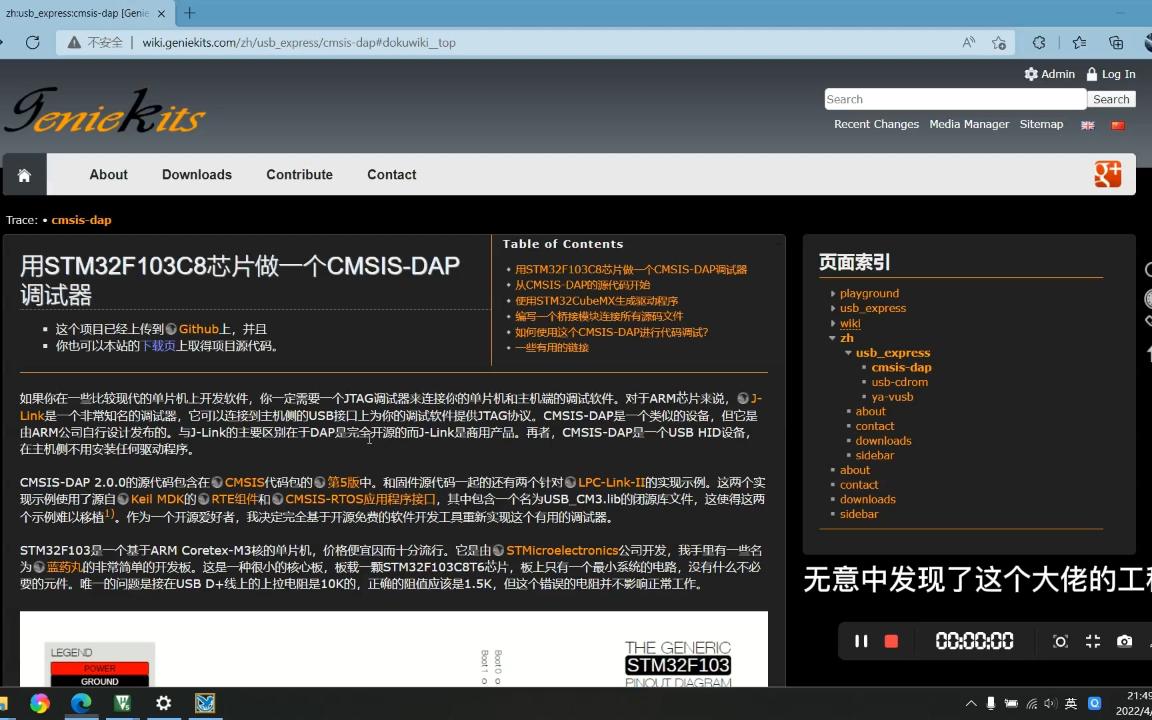This screenshot has width=1152, height=720.
Task: Open the Admin panel
Action: pyautogui.click(x=1049, y=73)
